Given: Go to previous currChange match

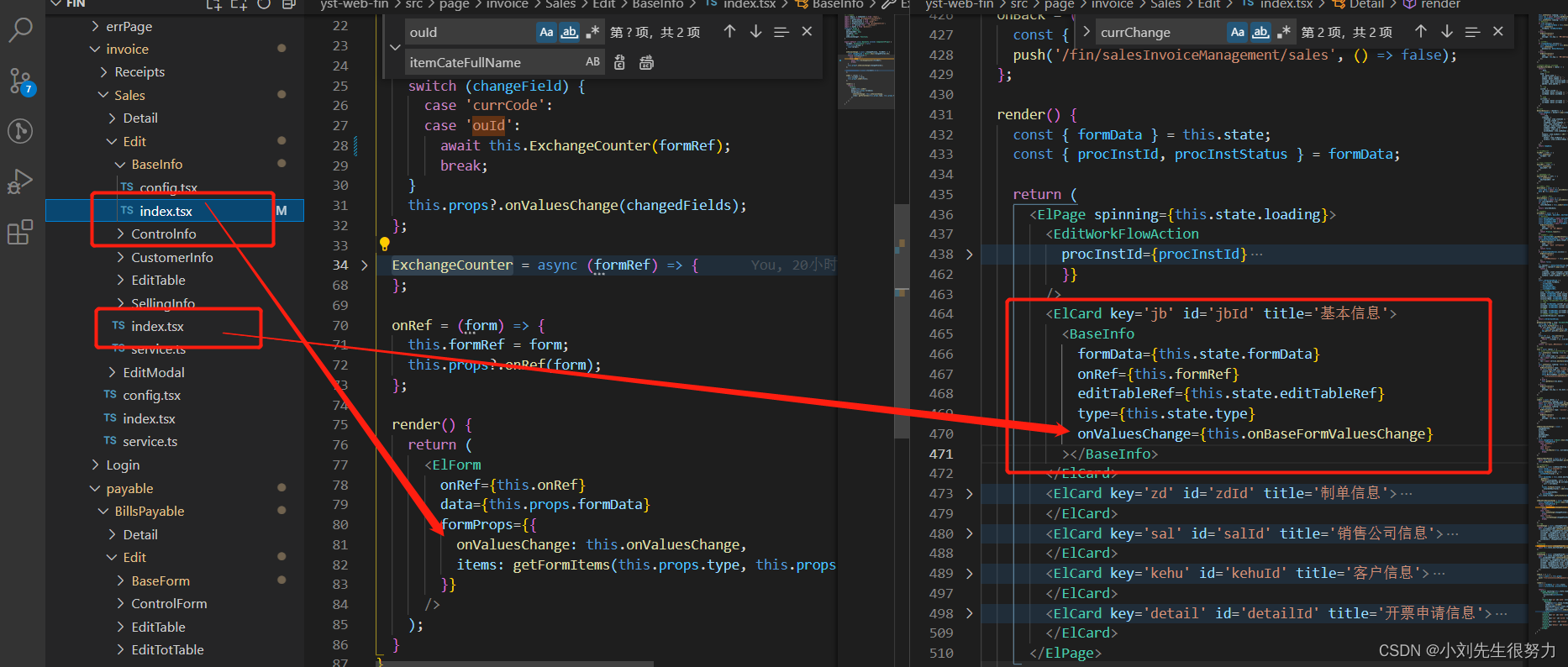Looking at the screenshot, I should pyautogui.click(x=1420, y=32).
